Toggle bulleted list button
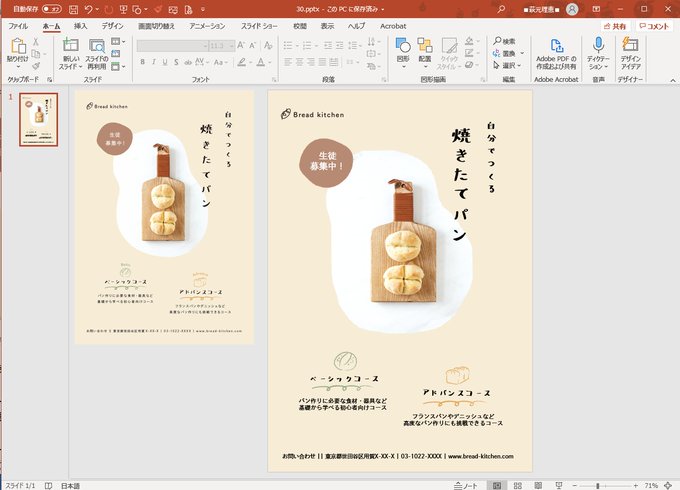The height and width of the screenshot is (490, 680). pos(288,45)
